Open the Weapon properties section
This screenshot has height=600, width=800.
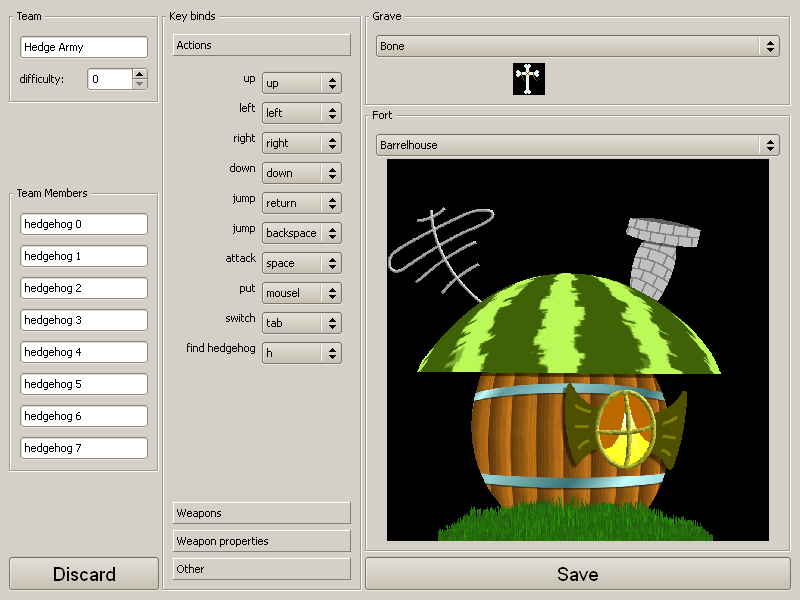coord(261,541)
